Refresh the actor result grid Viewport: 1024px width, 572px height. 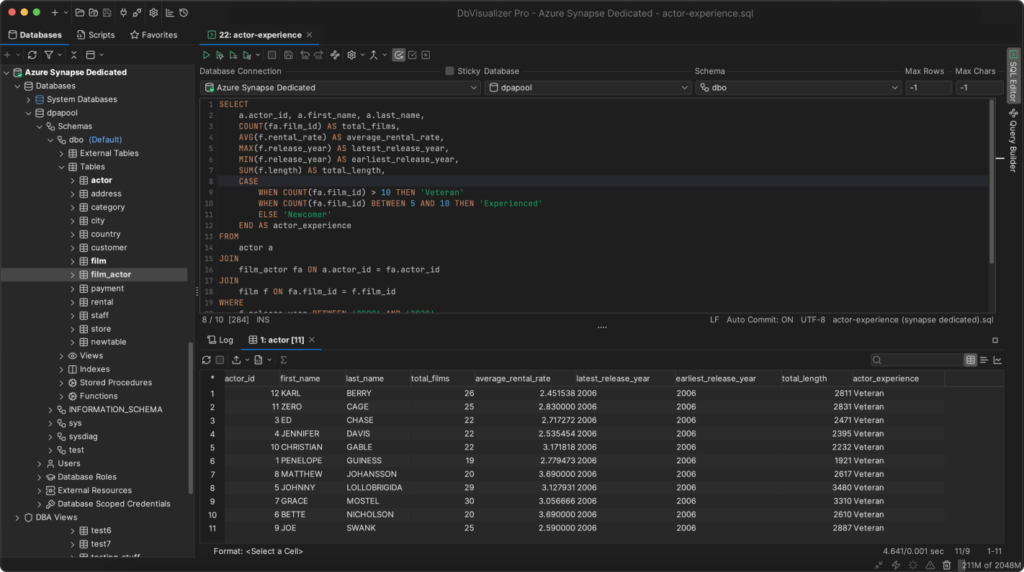(207, 360)
